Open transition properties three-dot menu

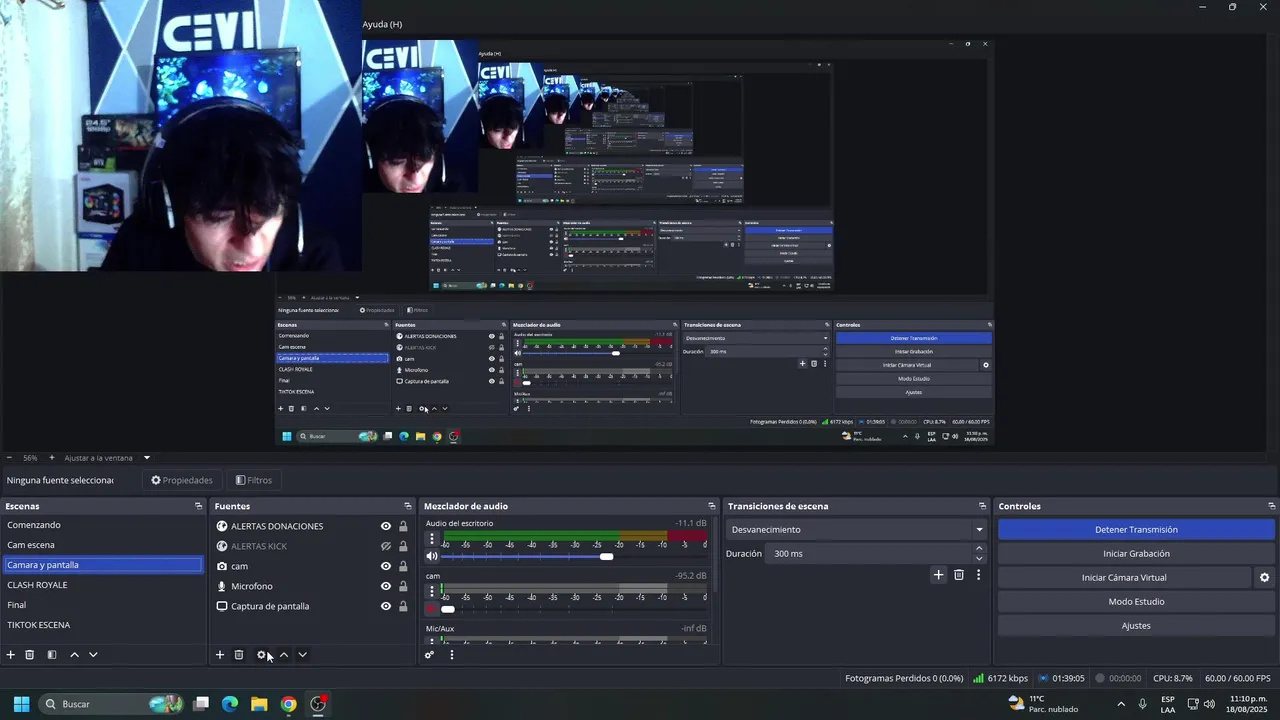tap(978, 575)
